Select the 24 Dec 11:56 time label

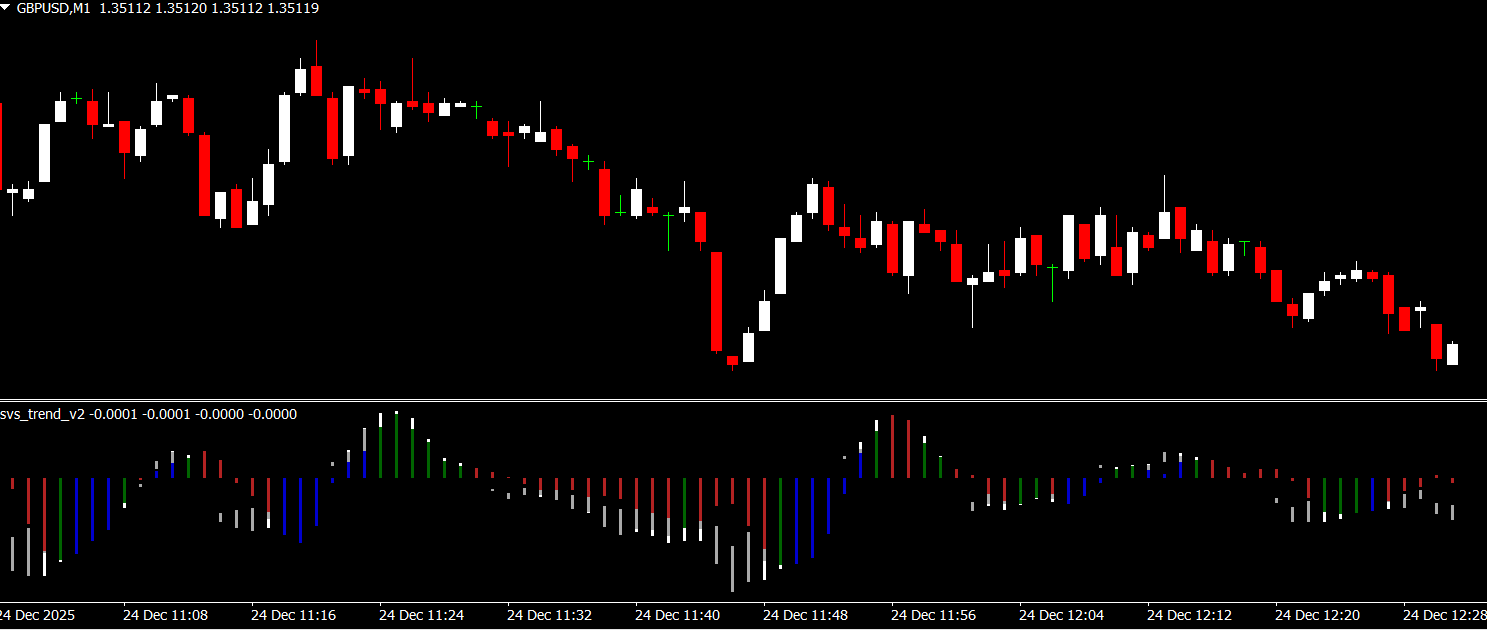933,615
